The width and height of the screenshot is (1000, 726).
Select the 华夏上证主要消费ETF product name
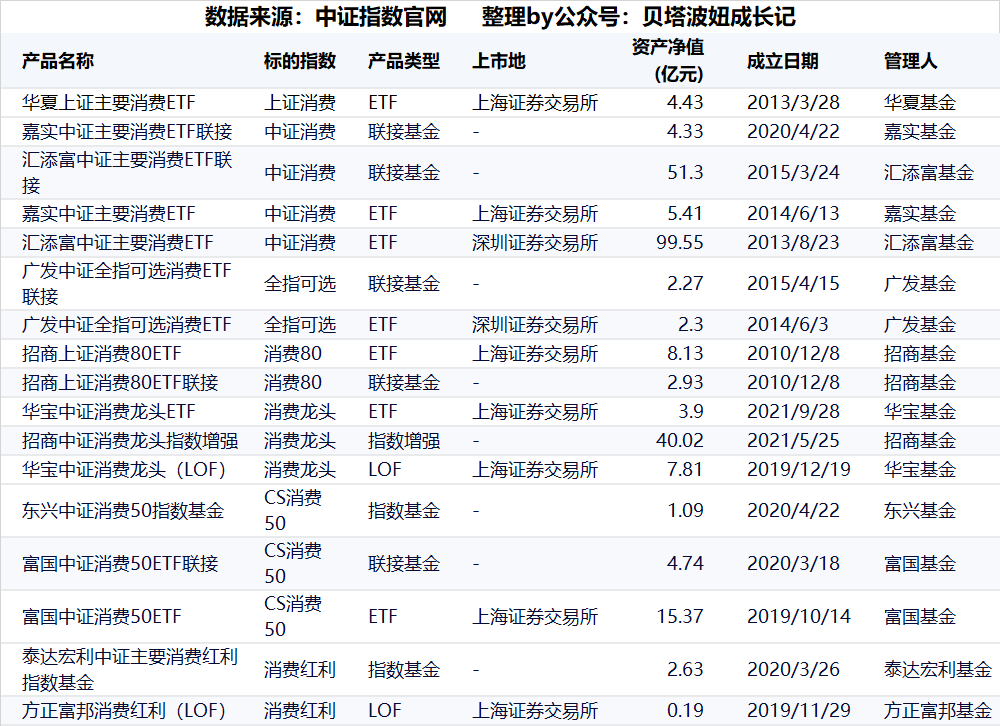coord(108,103)
